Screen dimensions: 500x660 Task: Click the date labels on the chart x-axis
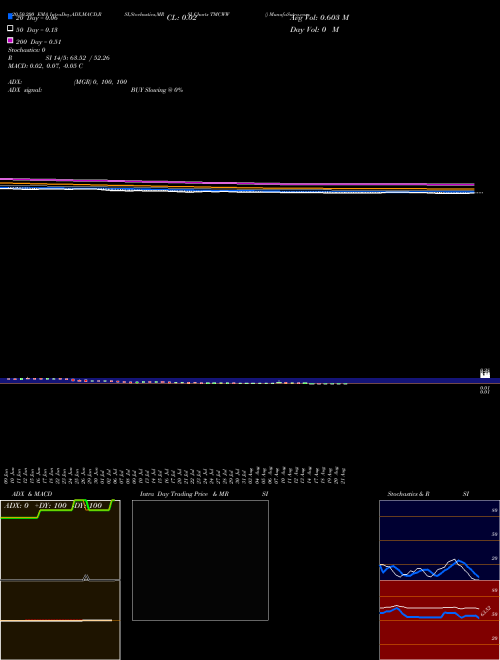[175, 476]
